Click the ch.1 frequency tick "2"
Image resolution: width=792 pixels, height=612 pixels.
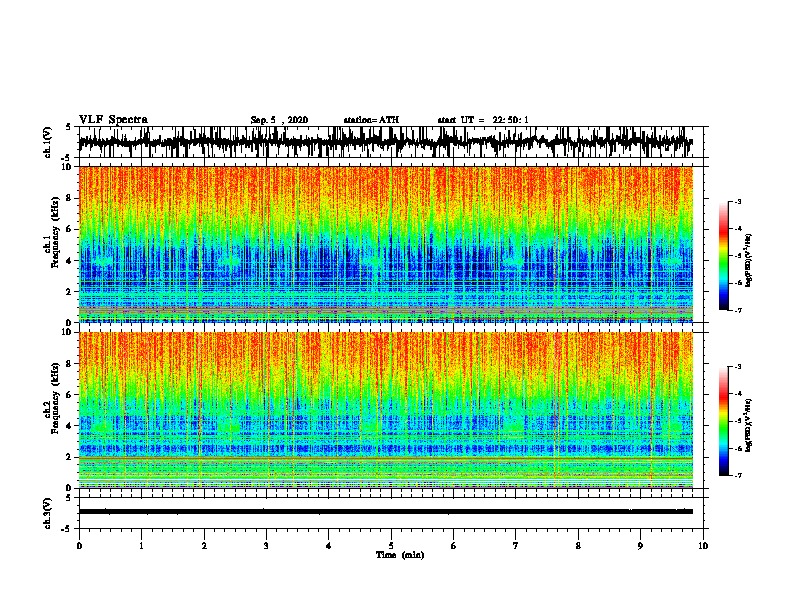[69, 292]
